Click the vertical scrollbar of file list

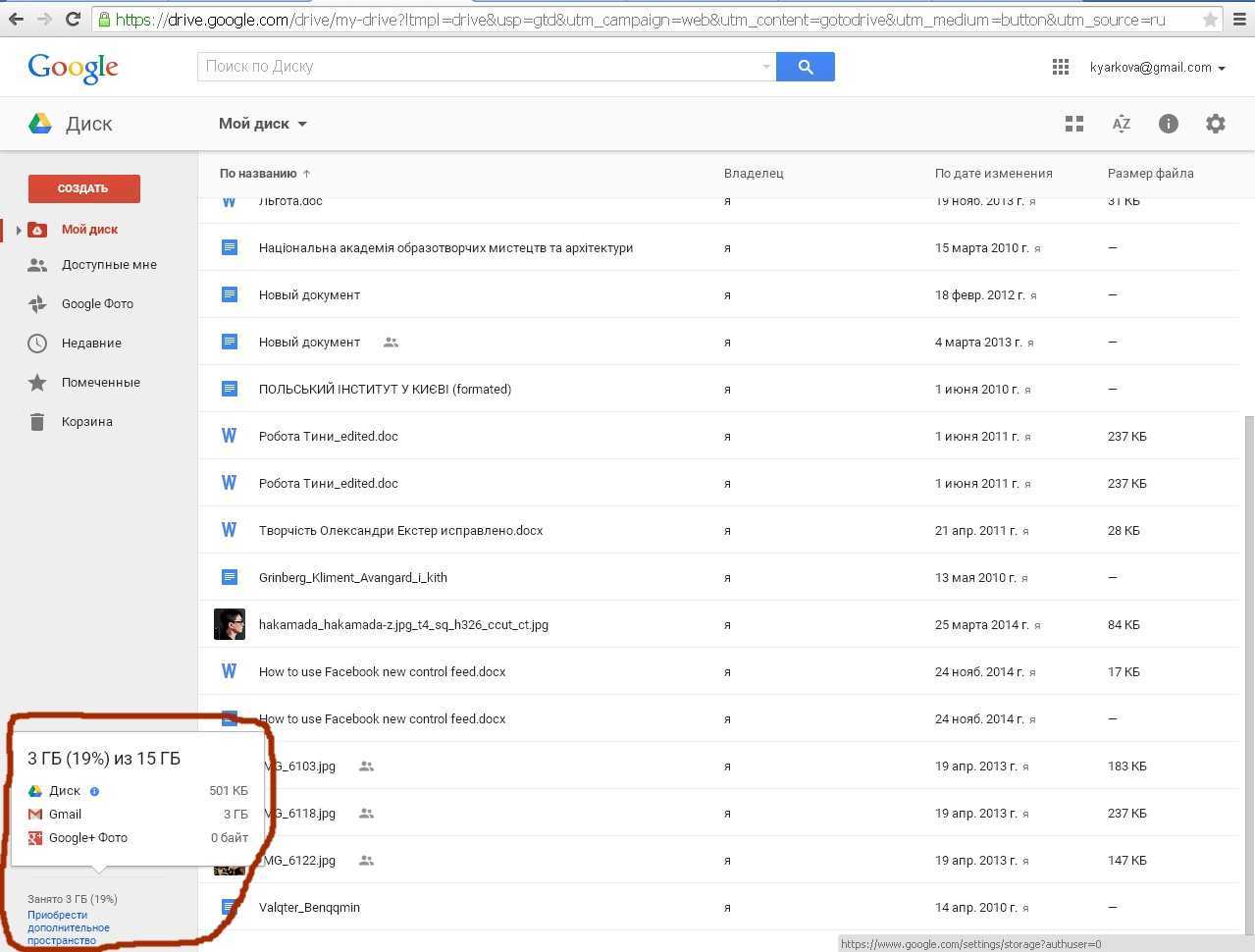[x=1248, y=667]
